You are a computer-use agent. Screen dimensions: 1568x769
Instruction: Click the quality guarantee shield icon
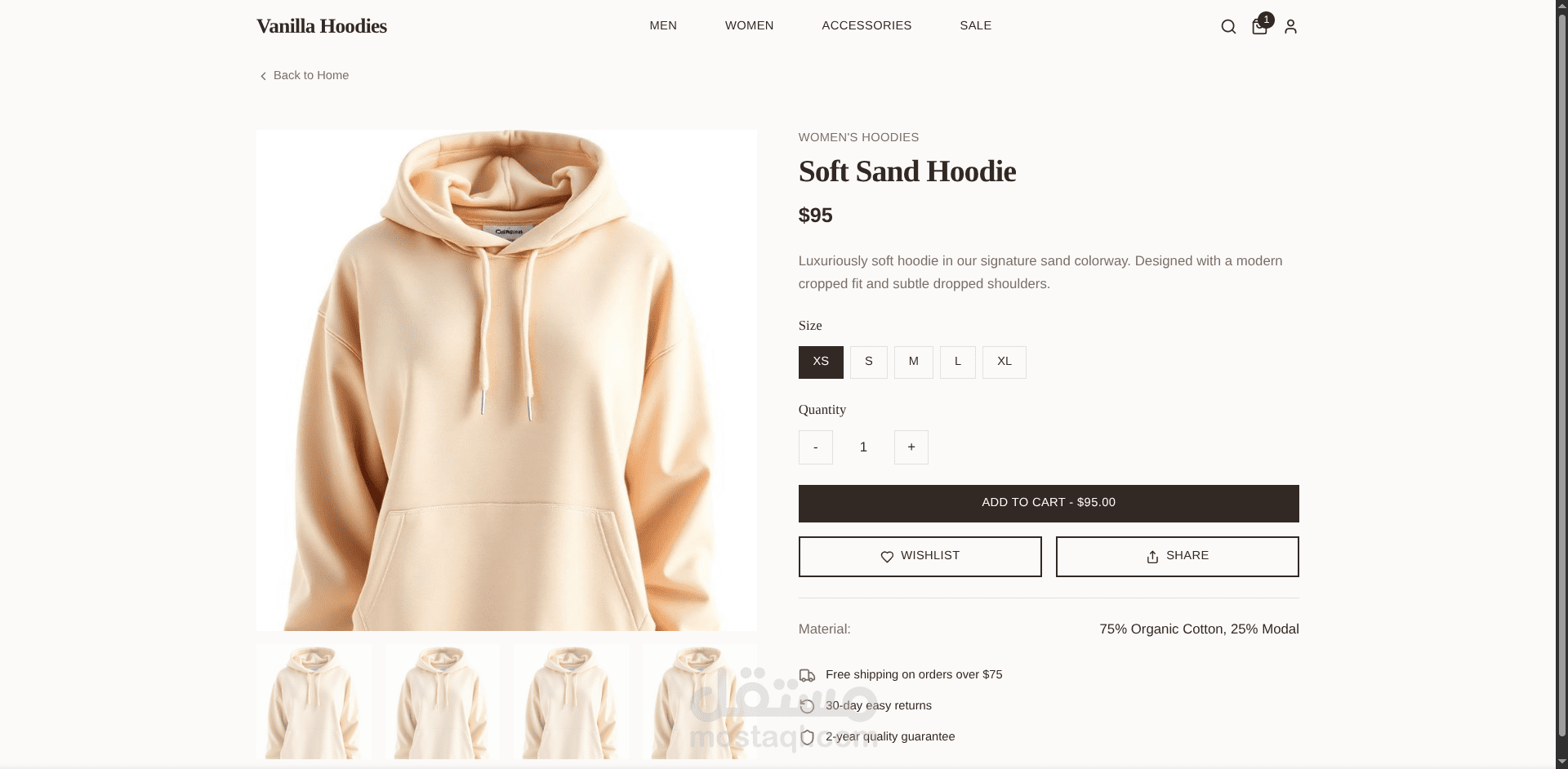pyautogui.click(x=807, y=737)
